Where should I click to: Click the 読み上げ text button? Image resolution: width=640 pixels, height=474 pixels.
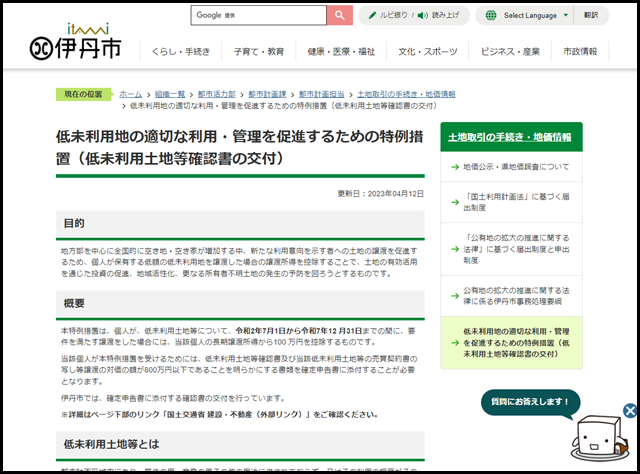click(x=445, y=15)
